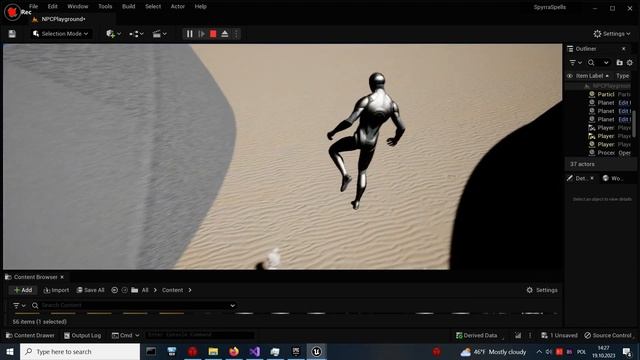The image size is (640, 360).
Task: Open the quick add content dropdown
Action: click(x=113, y=34)
